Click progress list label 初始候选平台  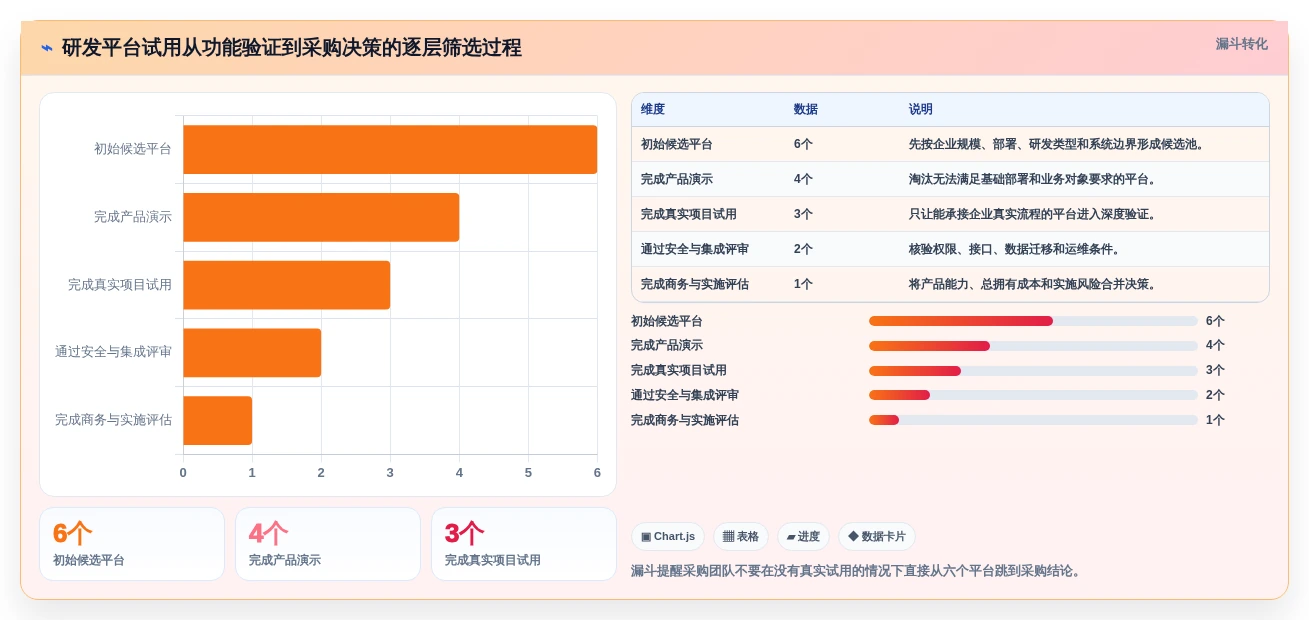667,321
